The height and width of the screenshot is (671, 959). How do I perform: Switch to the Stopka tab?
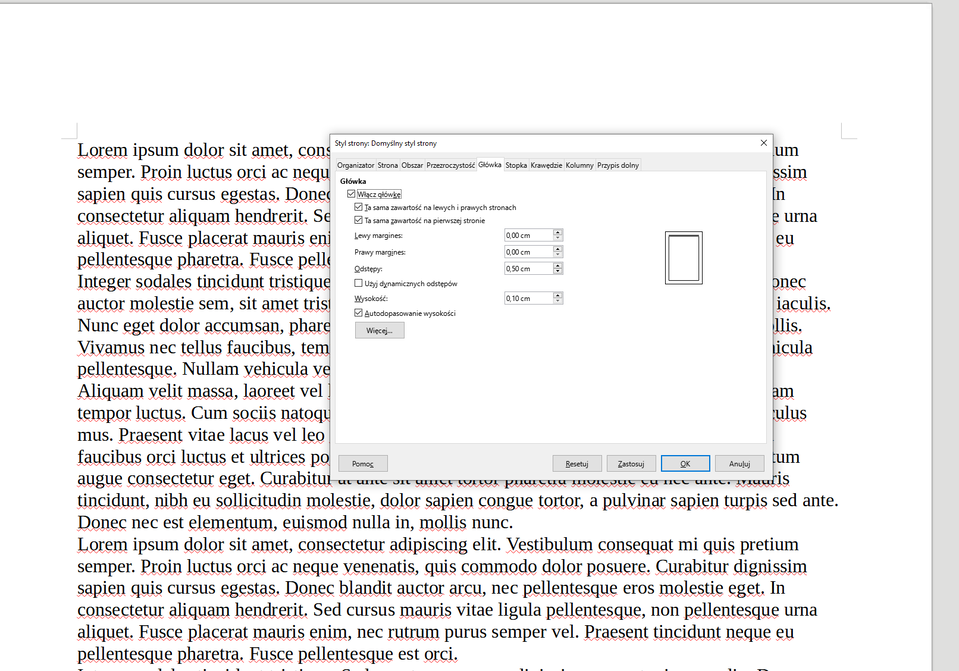tap(516, 165)
